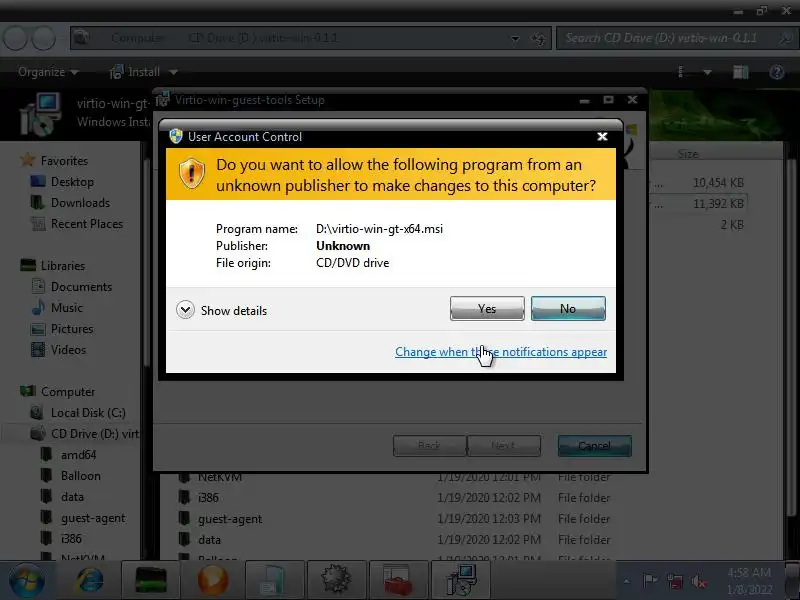Open the Windows Start button
800x600 pixels.
(x=27, y=581)
